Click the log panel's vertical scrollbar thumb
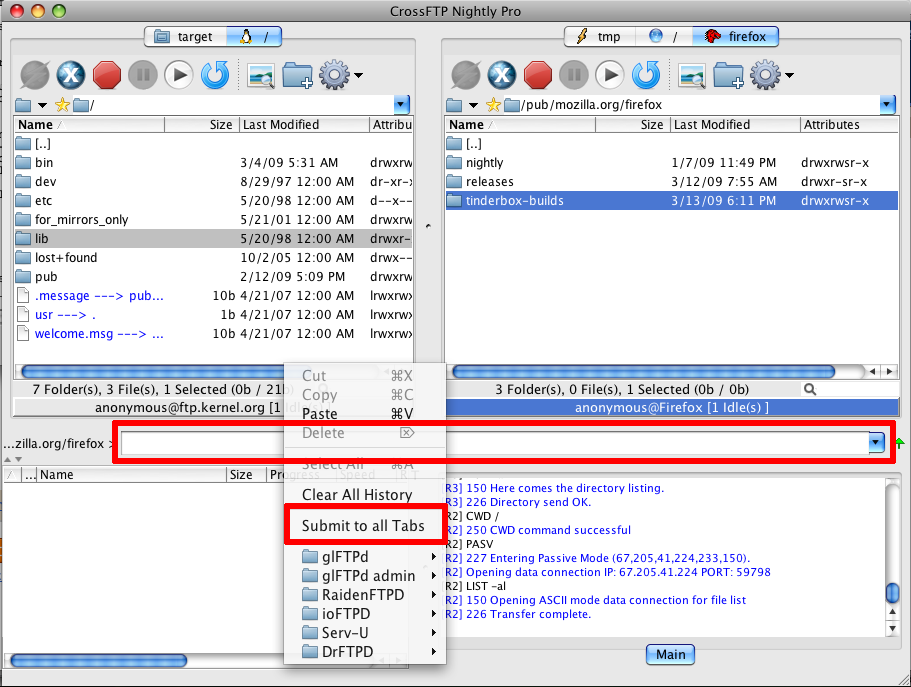The width and height of the screenshot is (911, 687). coord(892,592)
